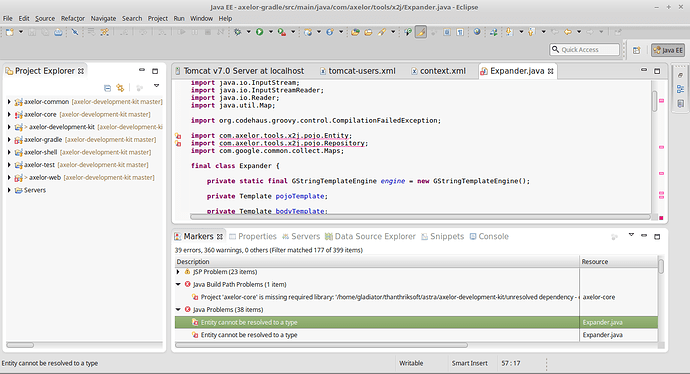
Task: Click the Outline icon in right trim bar
Action: click(x=681, y=89)
